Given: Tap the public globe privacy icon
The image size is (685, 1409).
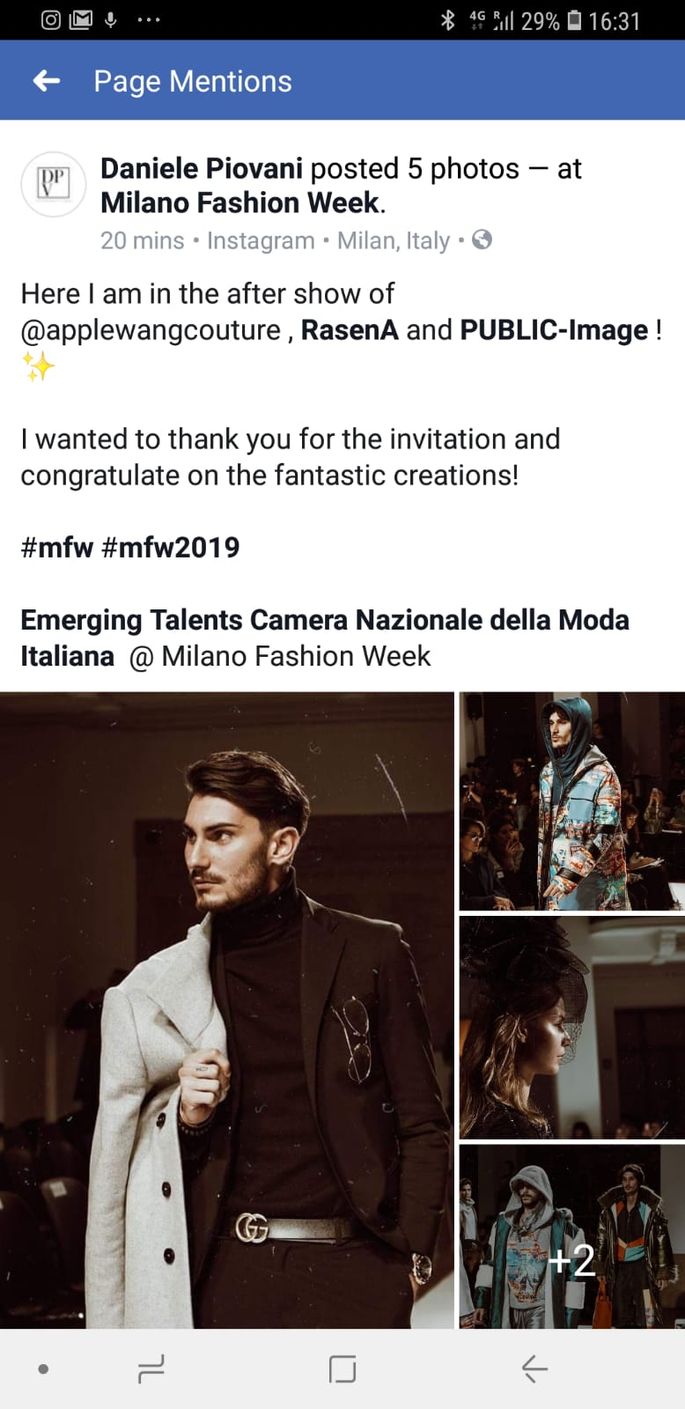Looking at the screenshot, I should pyautogui.click(x=482, y=240).
